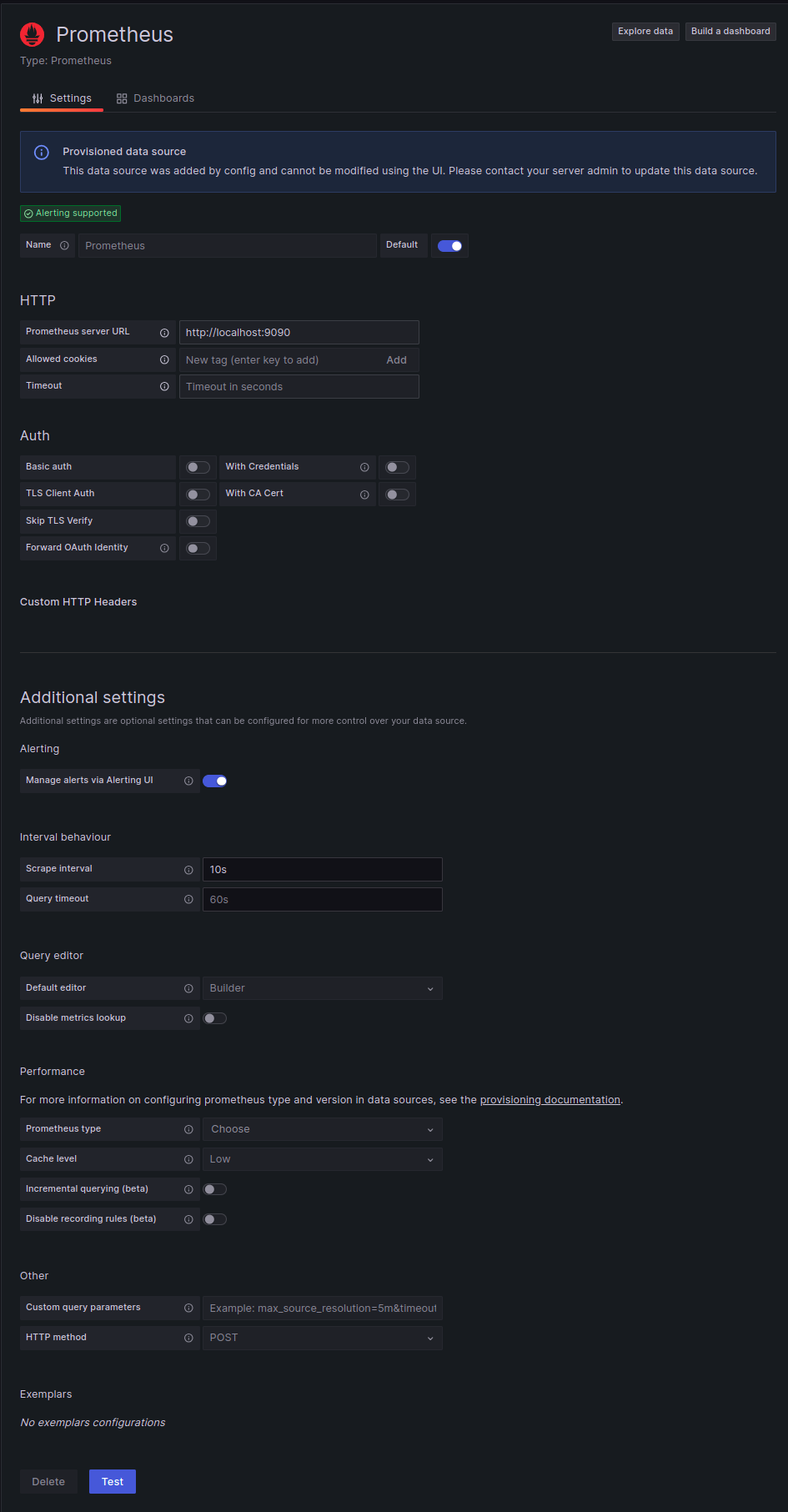The image size is (788, 1512).
Task: Click the Prometheus server URL field
Action: pyautogui.click(x=299, y=333)
